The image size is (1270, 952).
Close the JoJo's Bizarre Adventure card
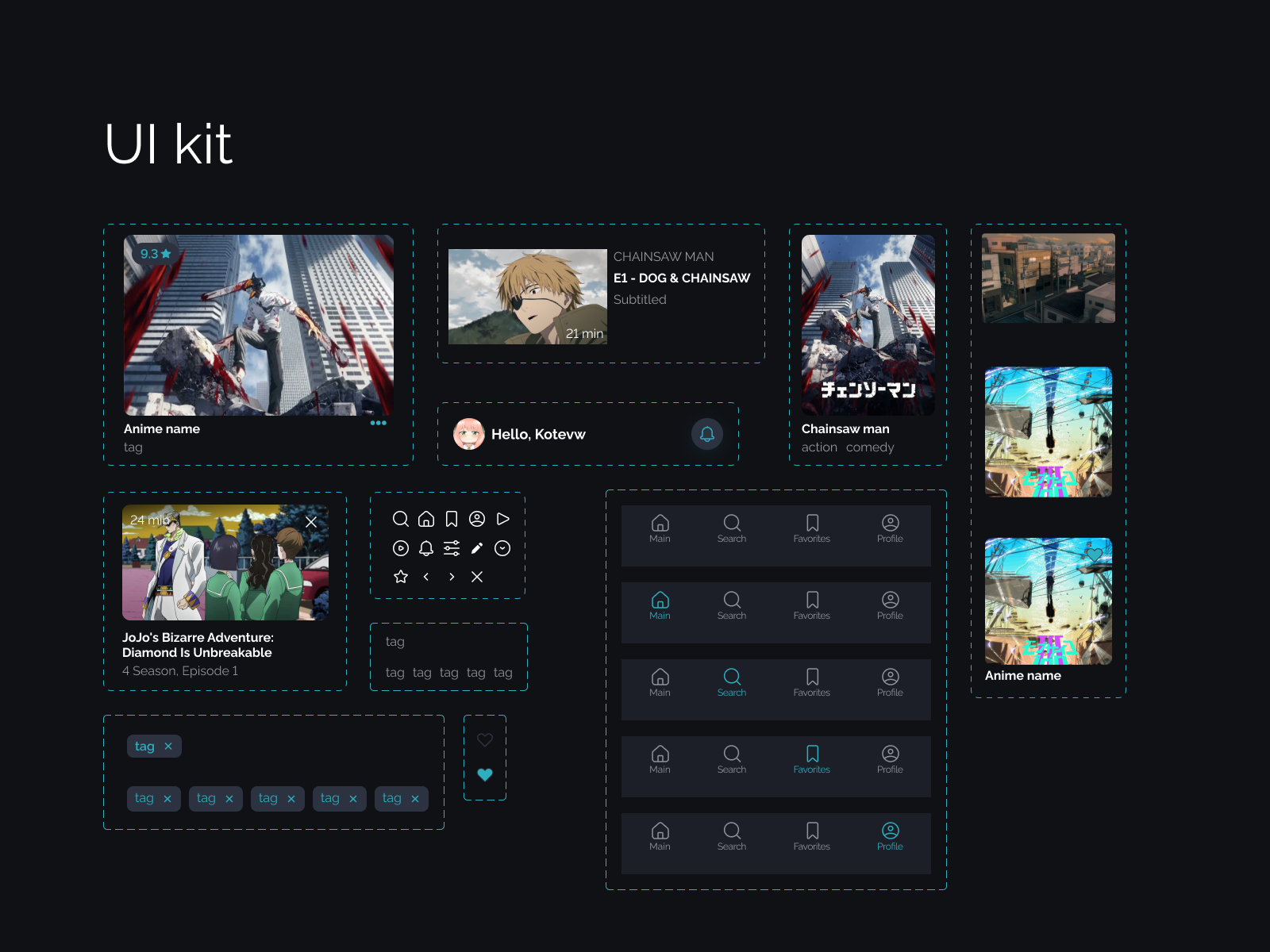(311, 522)
